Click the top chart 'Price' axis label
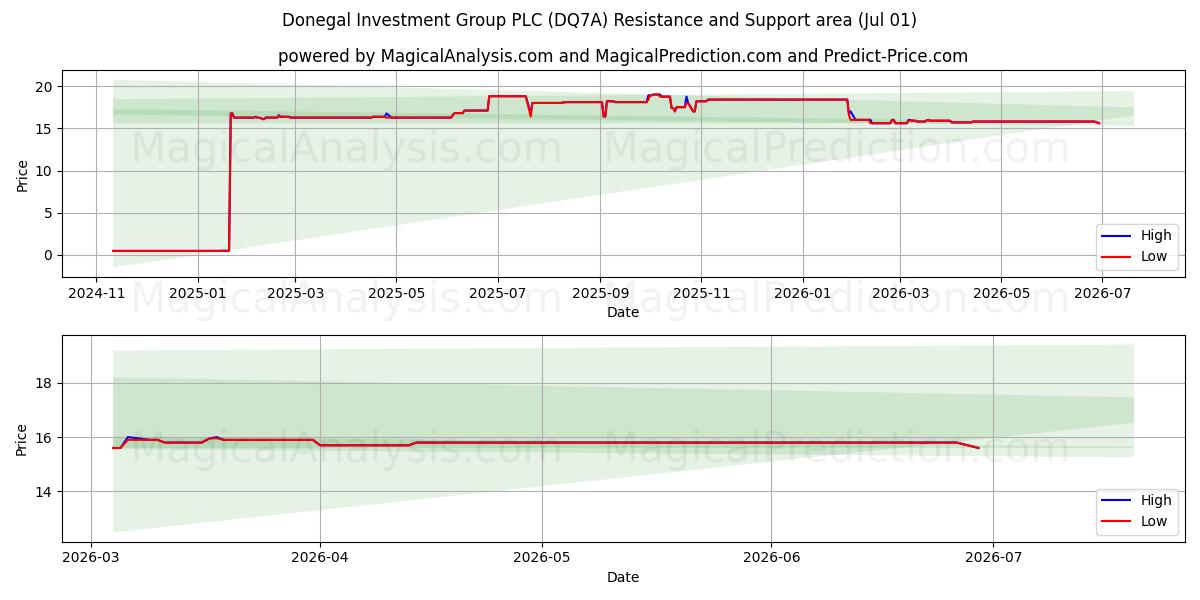 (x=22, y=174)
